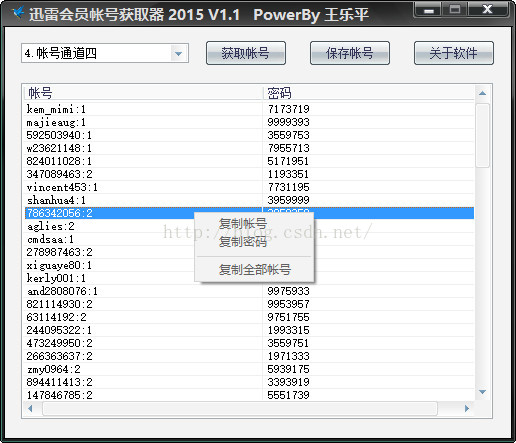Select account 266363637:2

59,356
